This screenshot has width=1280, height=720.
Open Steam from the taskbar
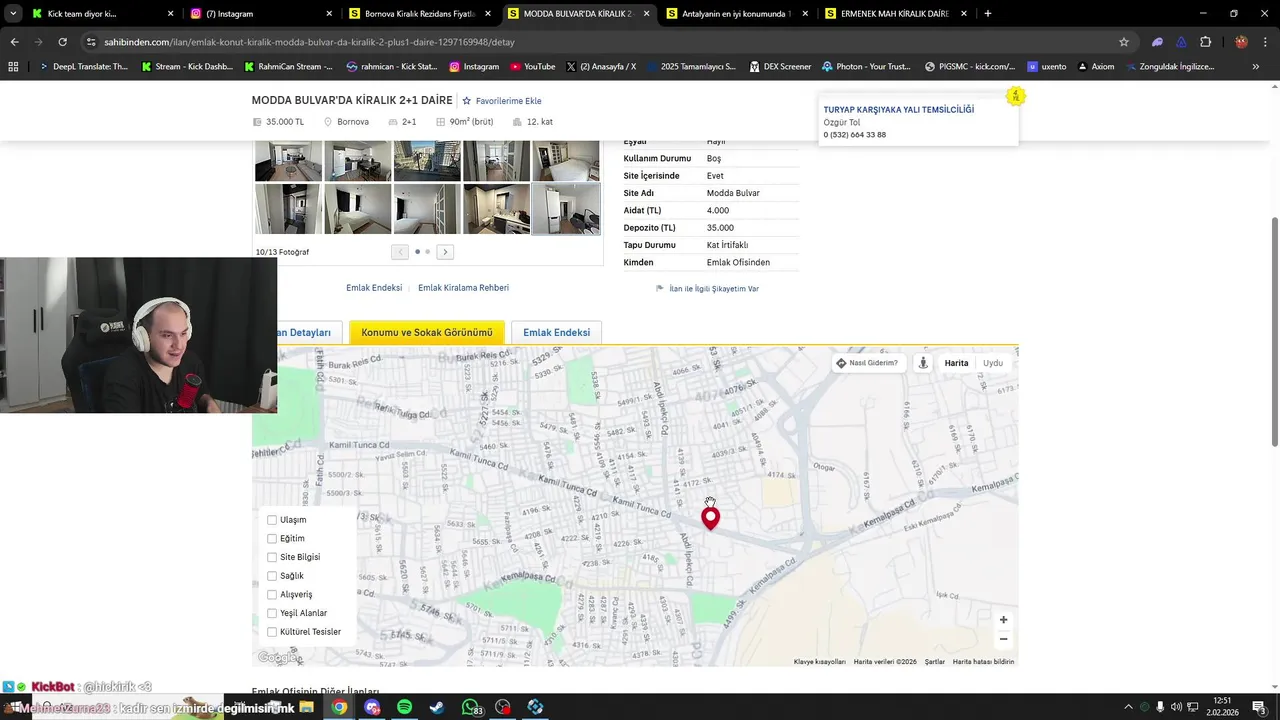(x=437, y=707)
